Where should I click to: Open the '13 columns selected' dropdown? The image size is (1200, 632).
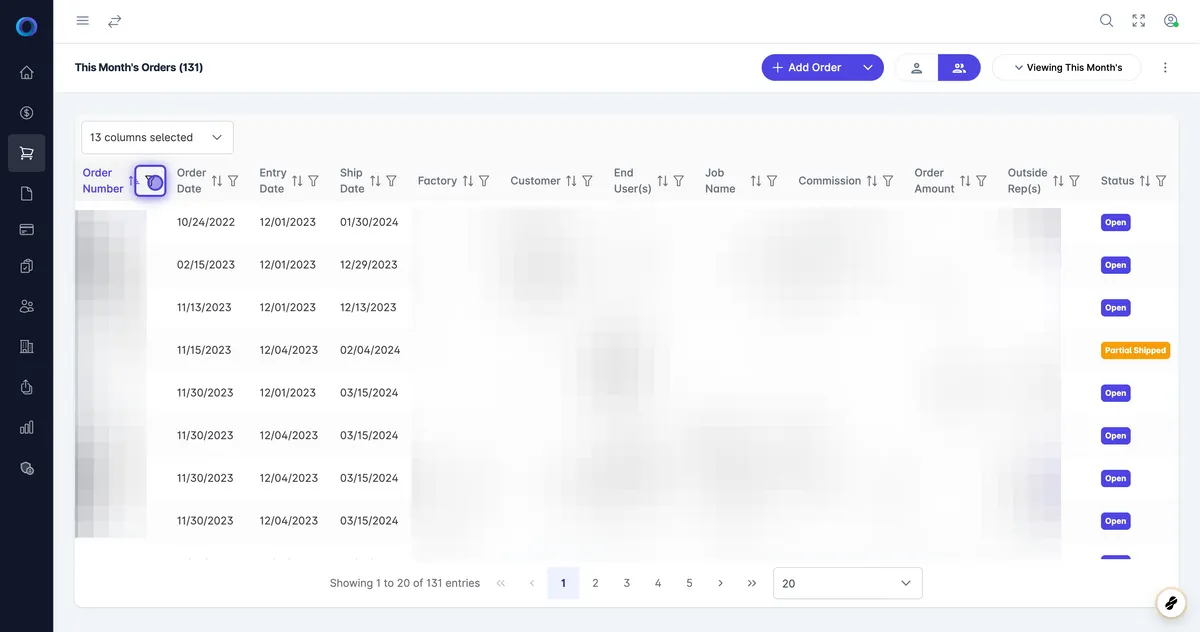[x=156, y=137]
